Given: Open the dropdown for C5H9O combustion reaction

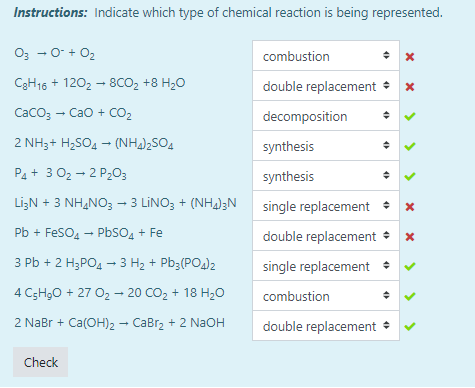Looking at the screenshot, I should pyautogui.click(x=326, y=296).
